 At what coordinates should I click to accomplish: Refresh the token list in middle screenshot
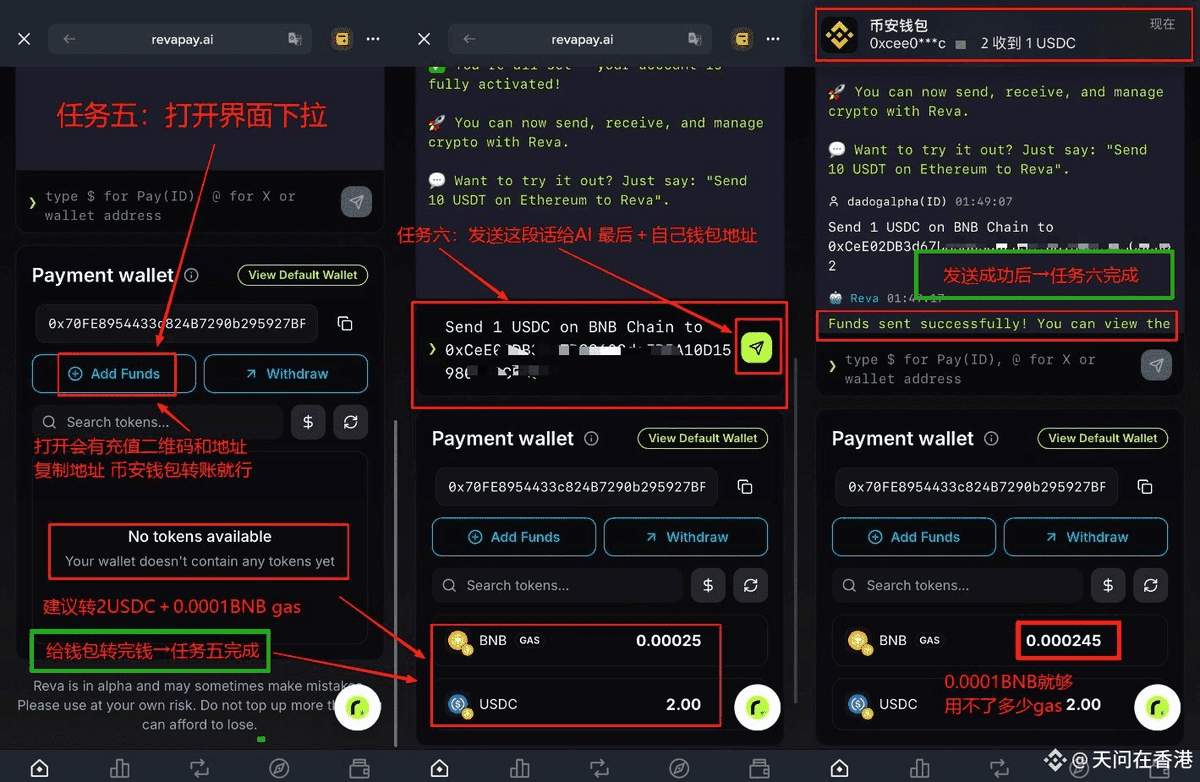tap(750, 585)
